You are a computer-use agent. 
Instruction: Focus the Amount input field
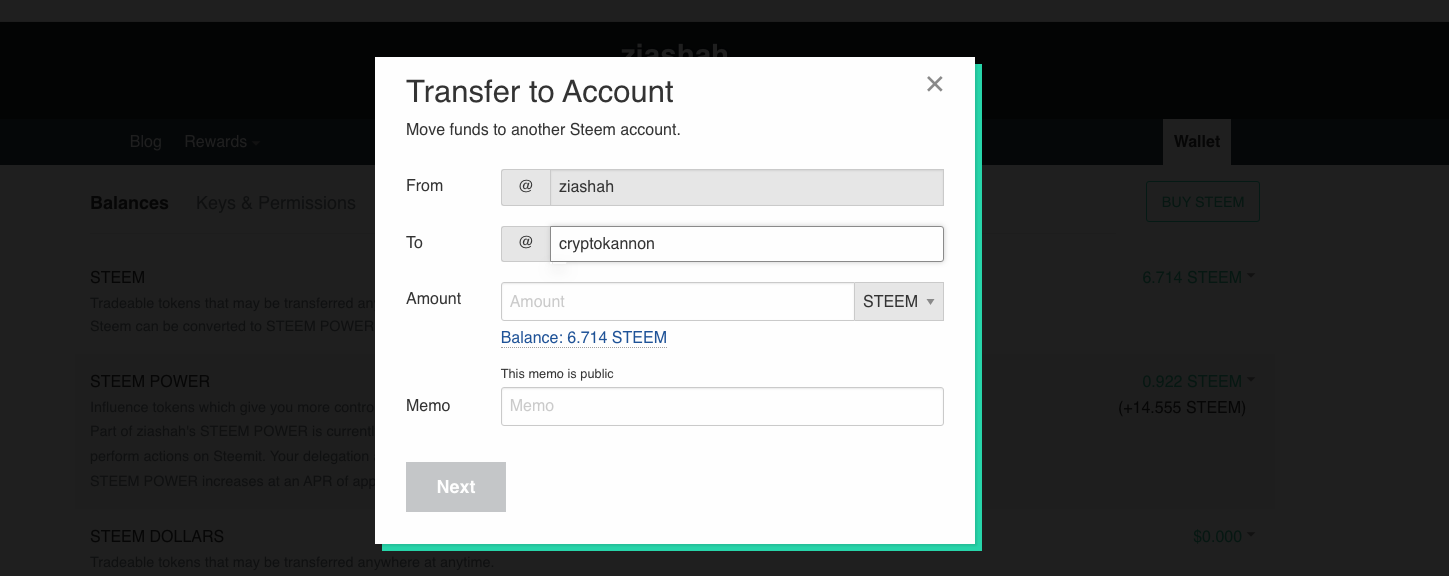pyautogui.click(x=677, y=301)
